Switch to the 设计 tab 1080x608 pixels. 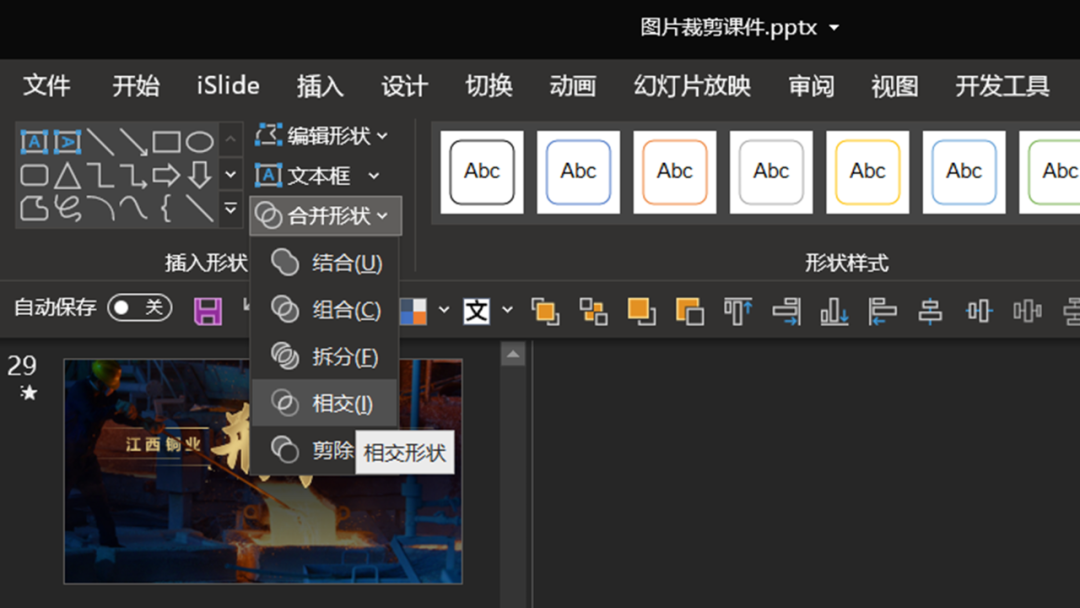(x=404, y=86)
